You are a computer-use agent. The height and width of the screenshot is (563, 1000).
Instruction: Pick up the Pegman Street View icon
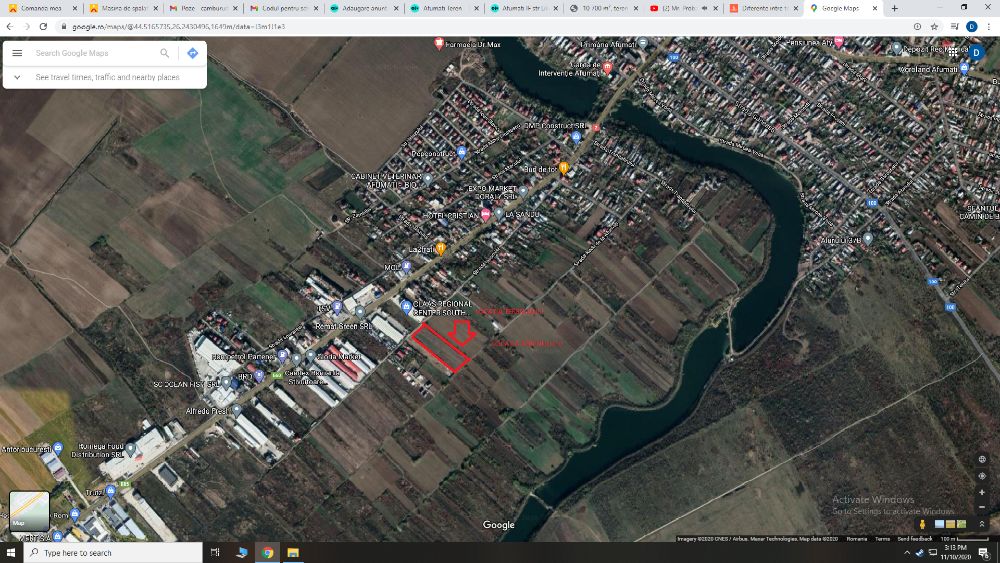[x=922, y=524]
